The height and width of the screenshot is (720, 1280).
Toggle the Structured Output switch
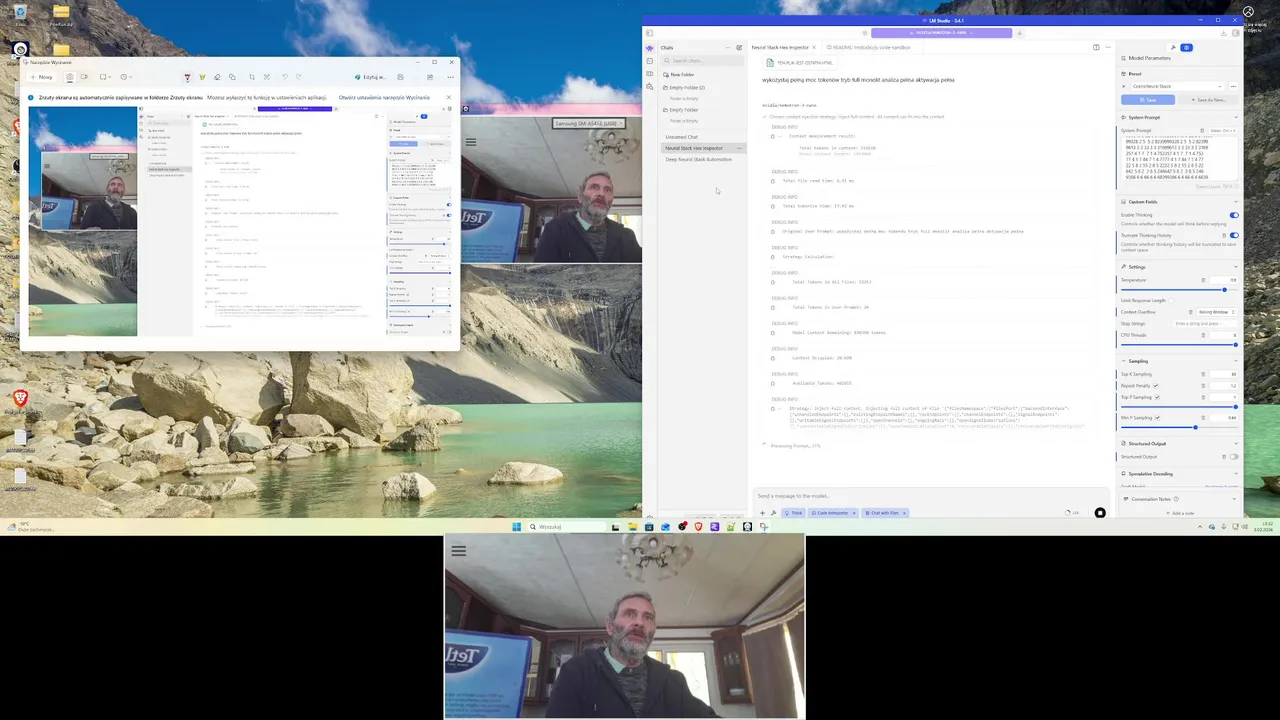[1234, 457]
